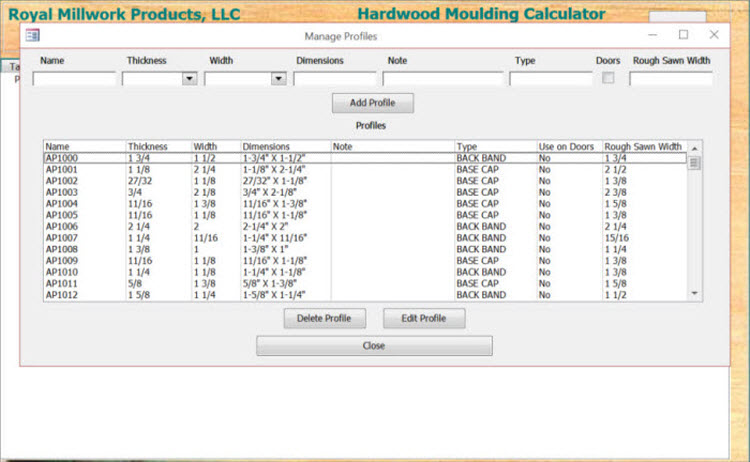Click the Add Profile button
Viewport: 750px width, 462px height.
[x=373, y=103]
